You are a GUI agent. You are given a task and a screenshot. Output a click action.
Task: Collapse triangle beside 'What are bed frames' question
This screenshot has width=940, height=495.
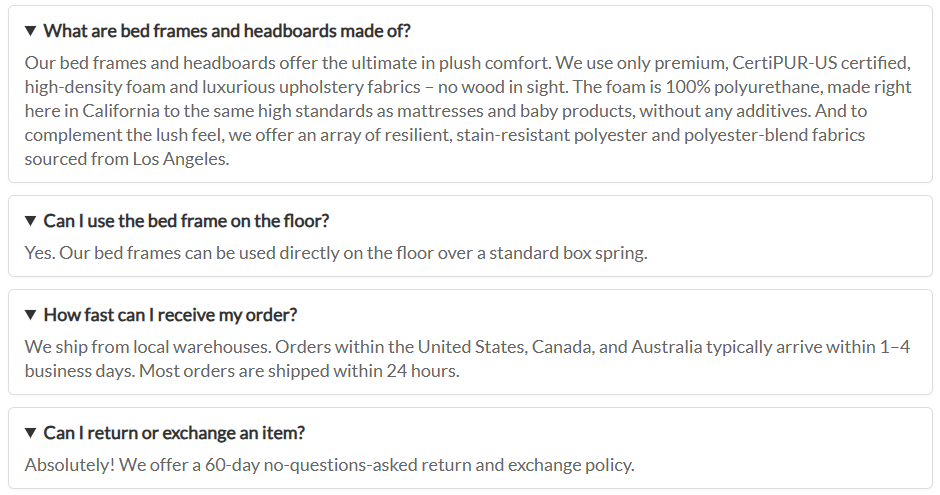(31, 31)
